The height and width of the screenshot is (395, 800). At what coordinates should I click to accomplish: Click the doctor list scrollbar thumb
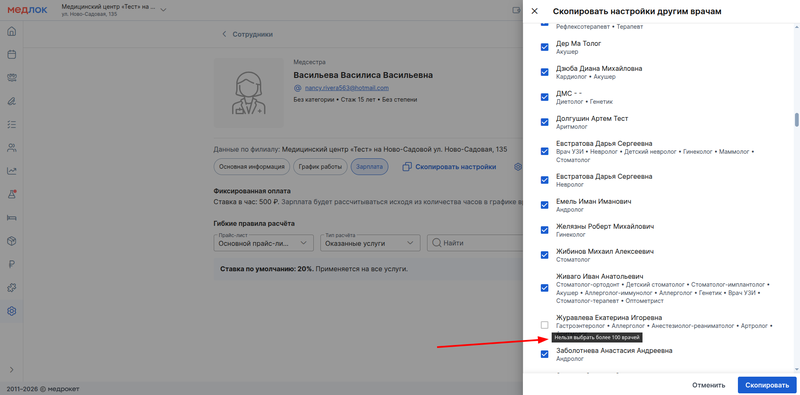point(796,119)
